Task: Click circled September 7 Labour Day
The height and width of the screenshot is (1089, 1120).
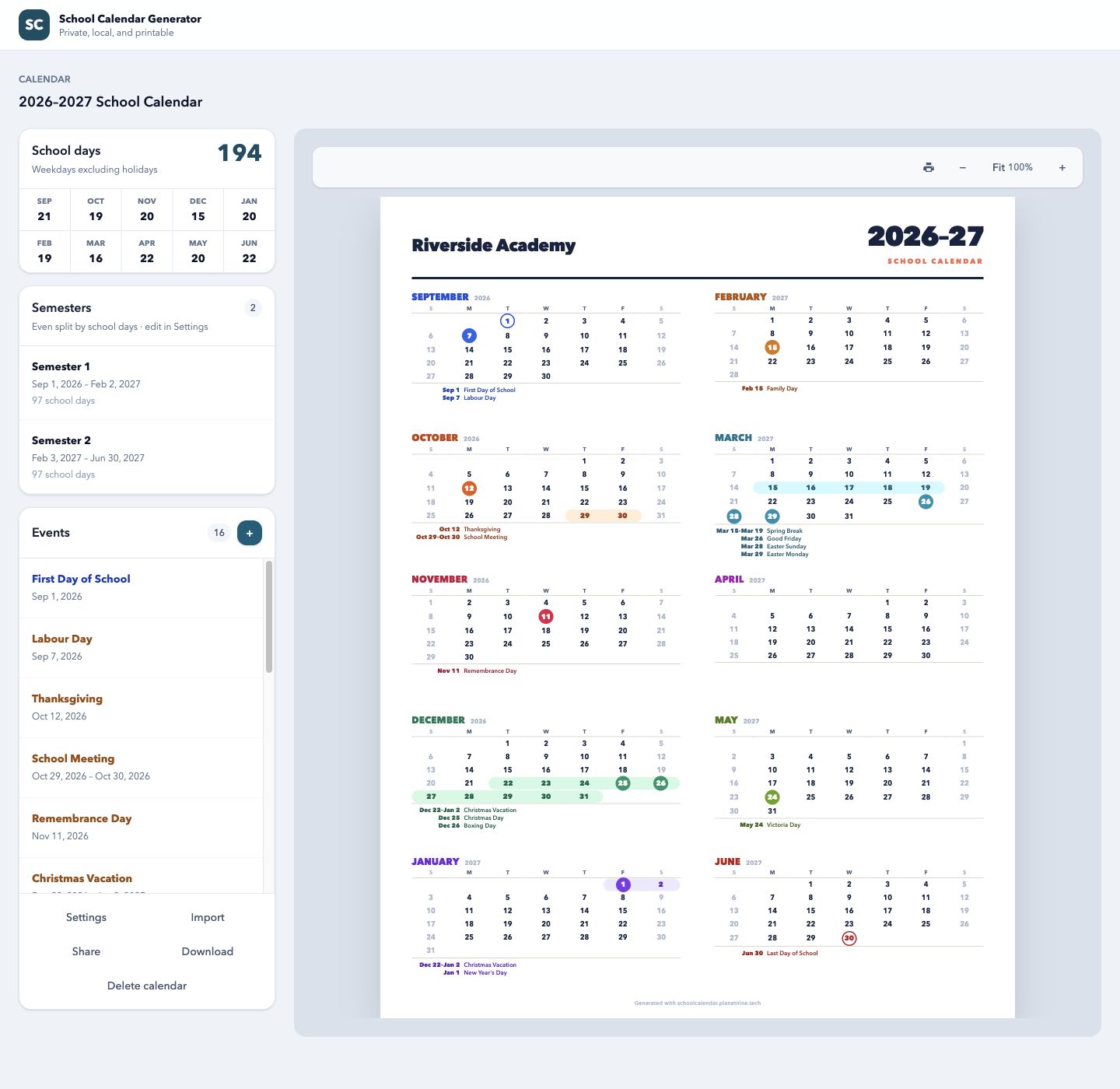Action: pos(469,335)
